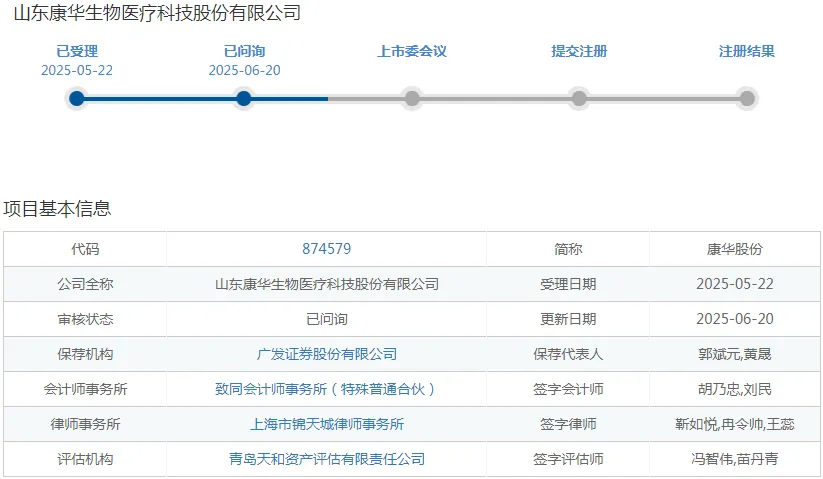Click the 靳如悦,冉令帅,王蕊 lawyers cell
823x479 pixels.
pyautogui.click(x=735, y=424)
